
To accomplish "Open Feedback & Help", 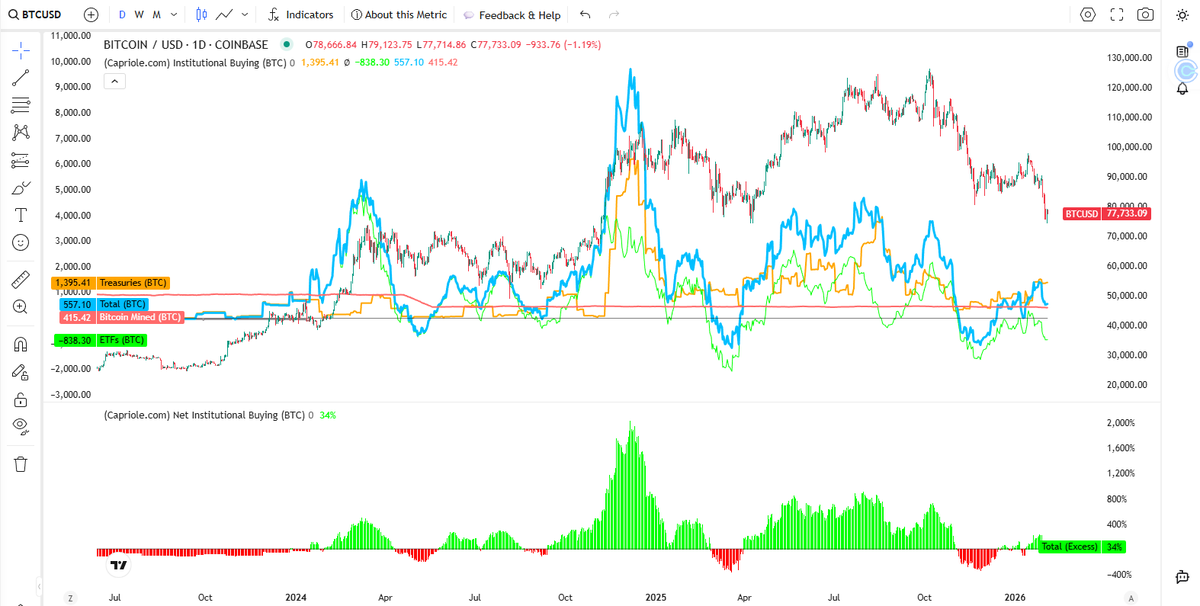I will pos(511,15).
